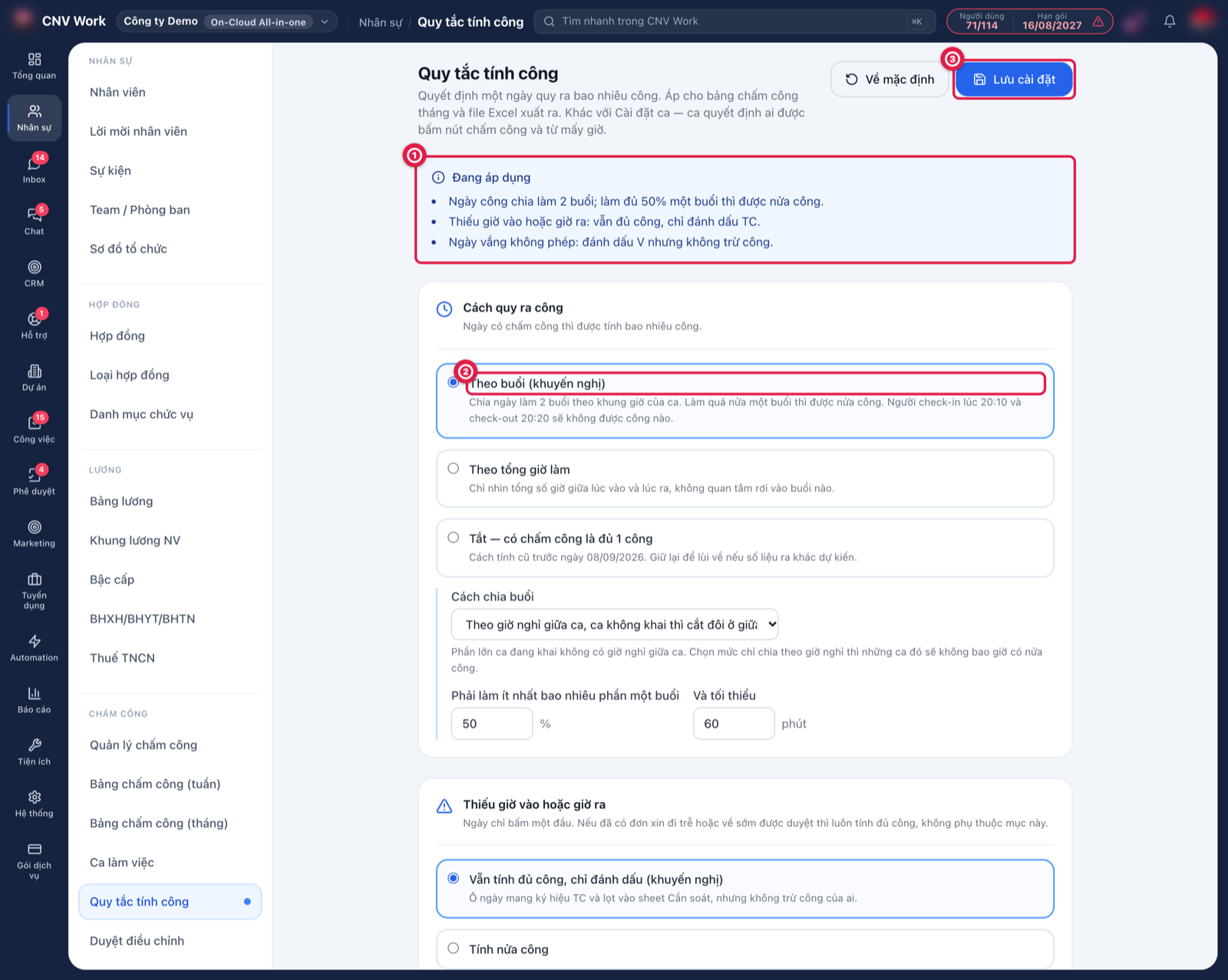This screenshot has width=1228, height=980.
Task: Open Hỗ trợ support icon
Action: pyautogui.click(x=34, y=325)
